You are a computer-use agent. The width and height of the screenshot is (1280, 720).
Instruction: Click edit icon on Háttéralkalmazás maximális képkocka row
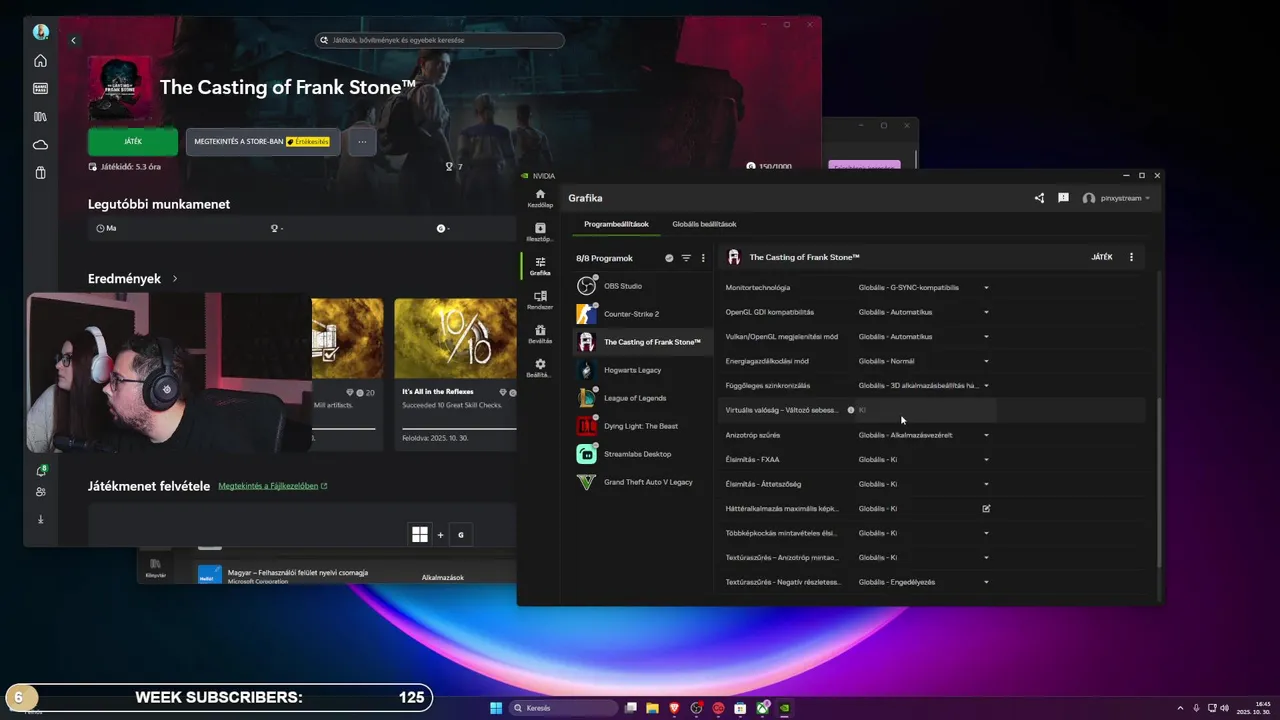point(986,508)
